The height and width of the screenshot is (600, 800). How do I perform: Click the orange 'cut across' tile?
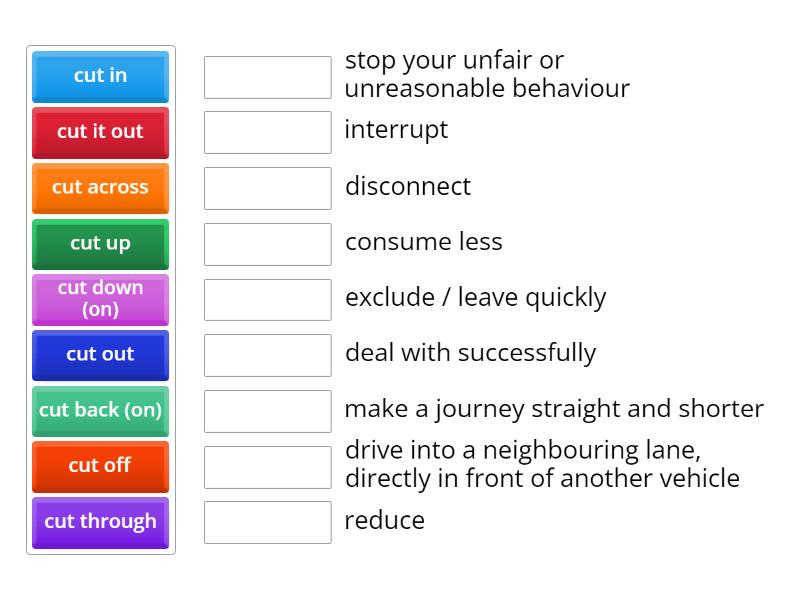tap(100, 188)
